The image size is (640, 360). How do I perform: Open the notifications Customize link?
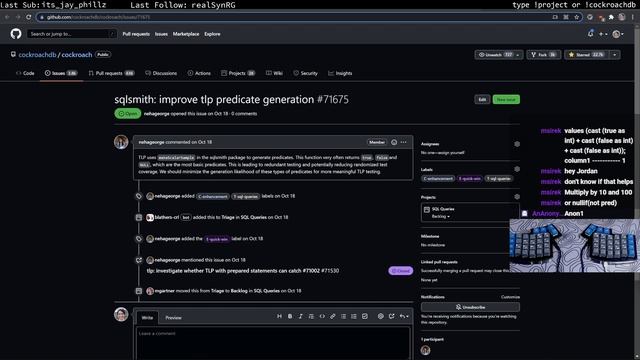tap(510, 297)
